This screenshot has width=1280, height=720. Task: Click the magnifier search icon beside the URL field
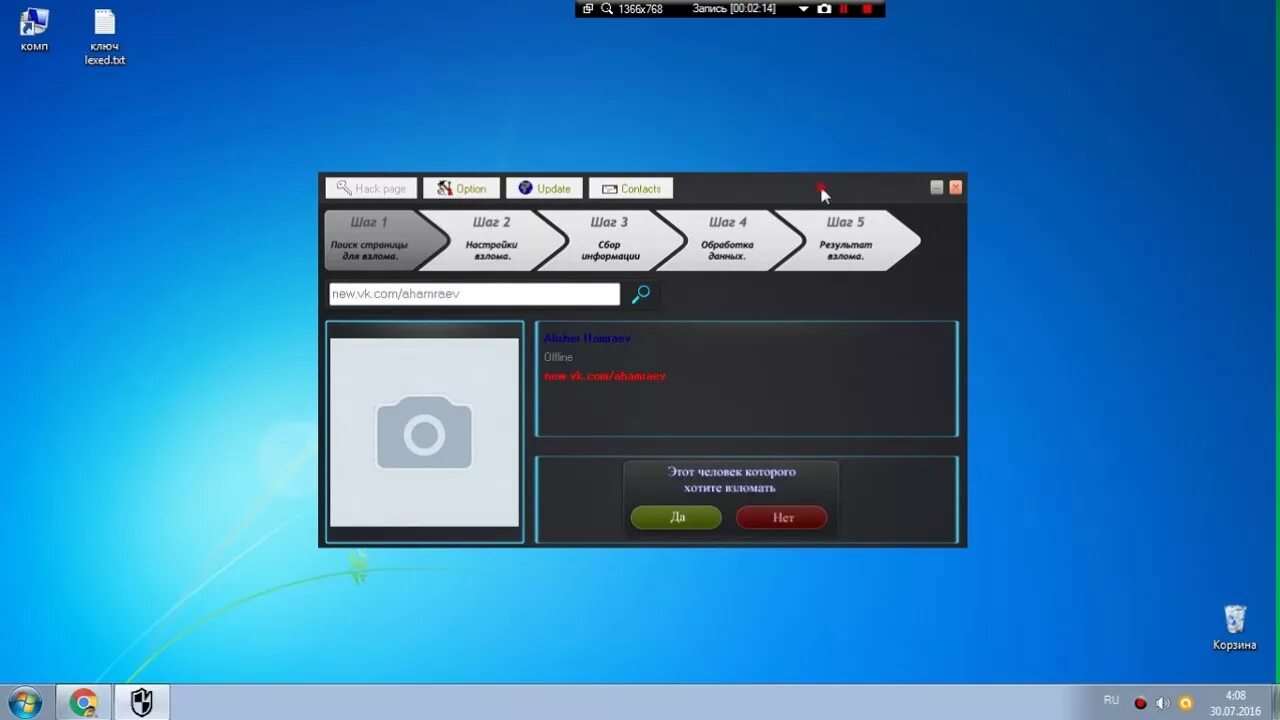[641, 294]
